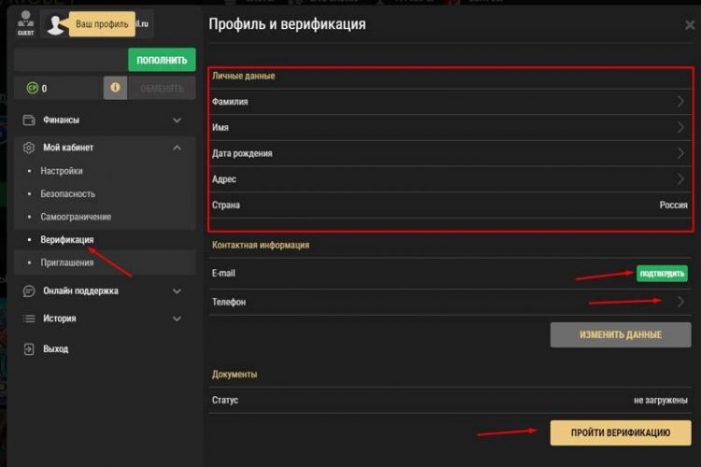Open the user profile silhouette icon
The width and height of the screenshot is (701, 467).
56,25
